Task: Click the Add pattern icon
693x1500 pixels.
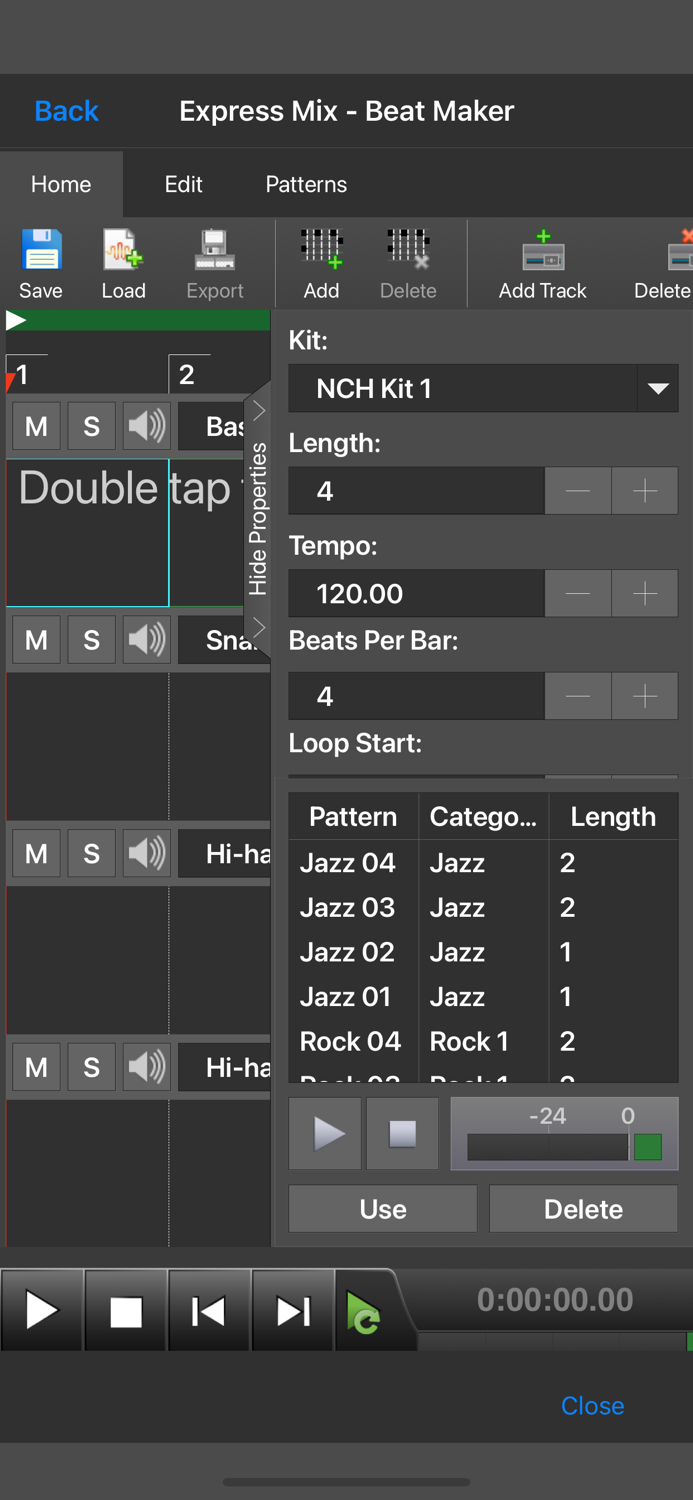Action: click(321, 262)
